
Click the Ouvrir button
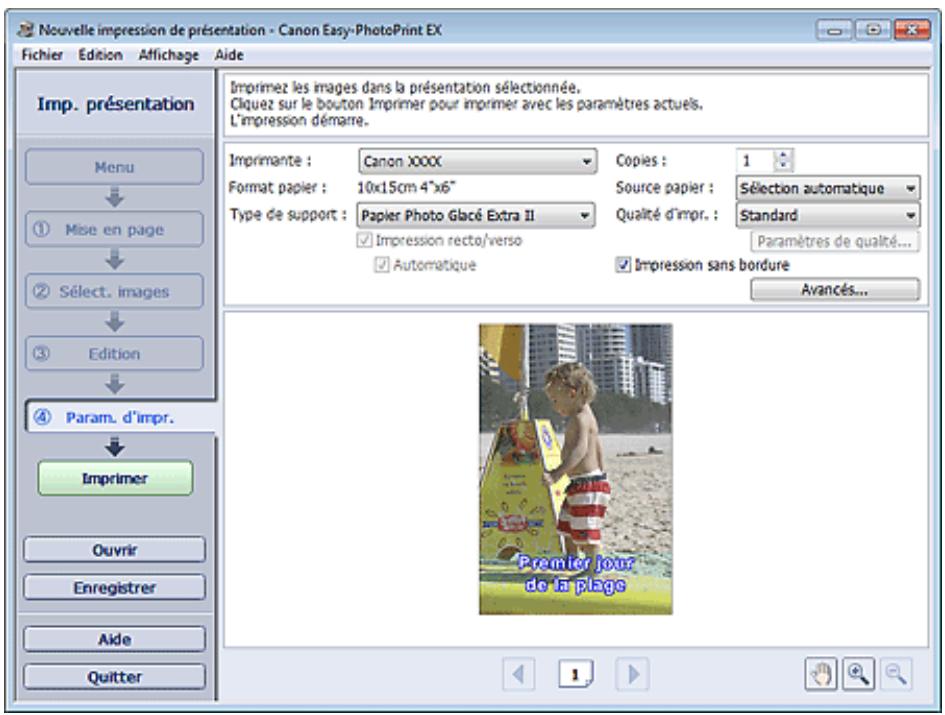point(115,550)
